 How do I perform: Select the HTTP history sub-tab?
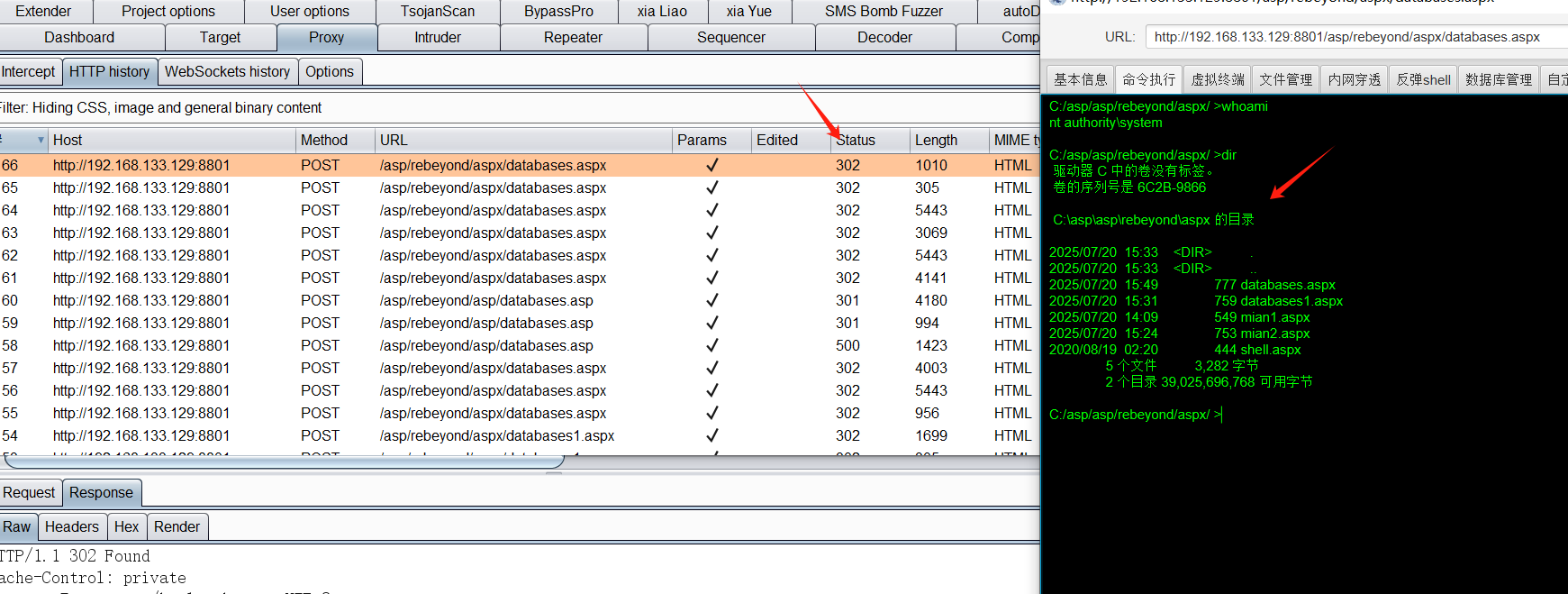109,71
